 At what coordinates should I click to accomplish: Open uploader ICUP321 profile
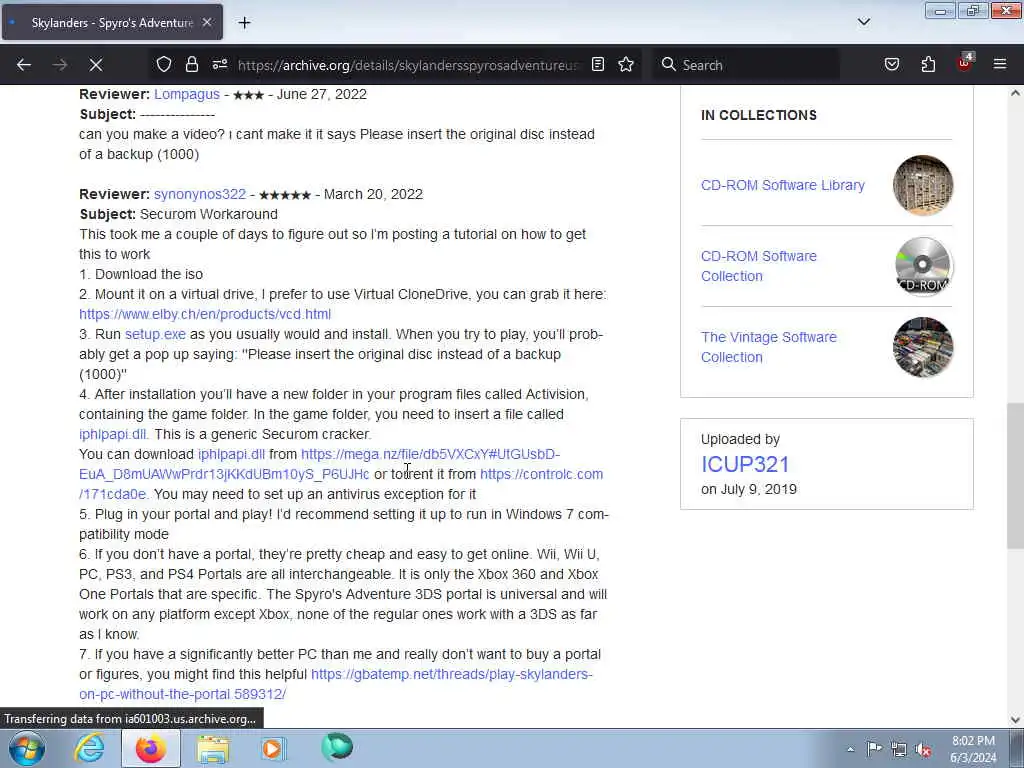745,464
